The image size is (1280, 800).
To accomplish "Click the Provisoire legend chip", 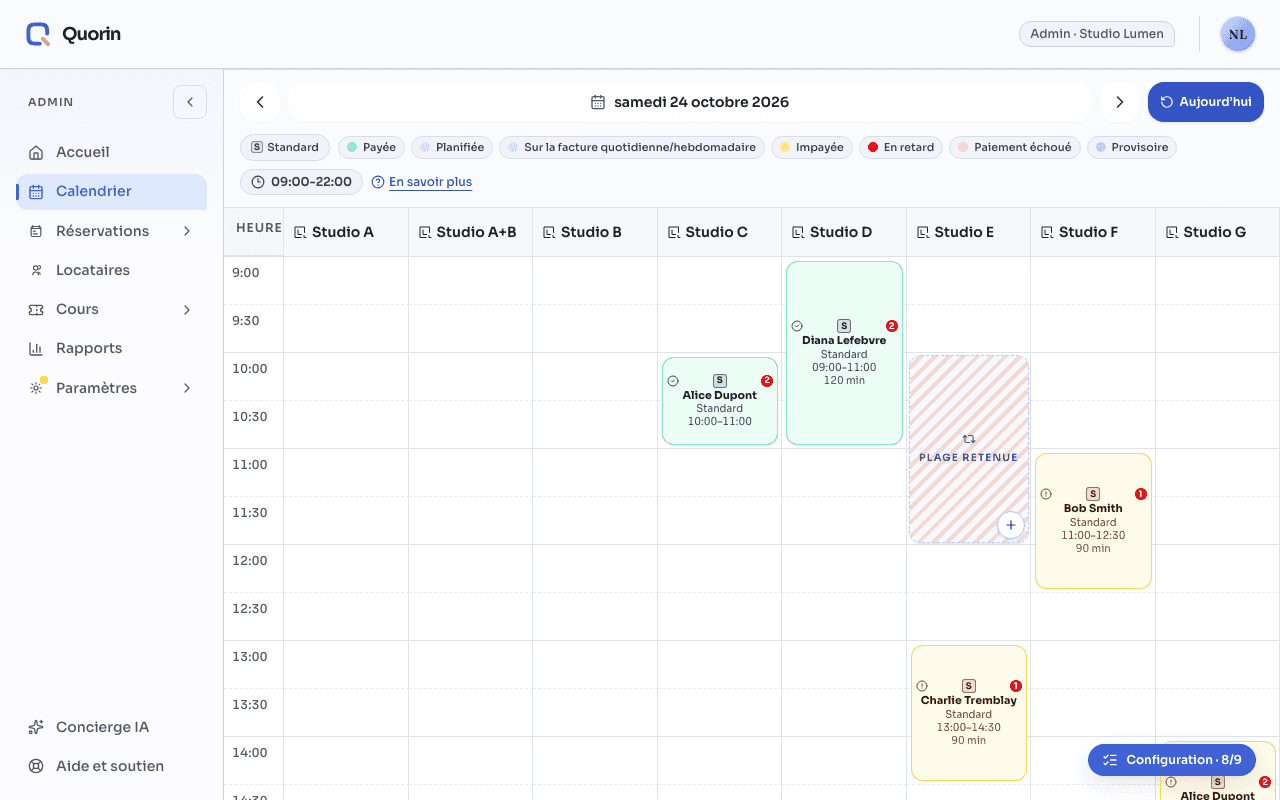I will coord(1132,147).
